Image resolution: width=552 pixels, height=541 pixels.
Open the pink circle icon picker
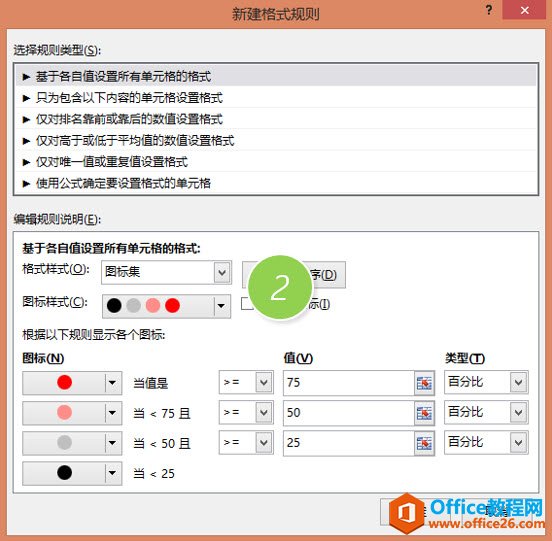[x=72, y=413]
